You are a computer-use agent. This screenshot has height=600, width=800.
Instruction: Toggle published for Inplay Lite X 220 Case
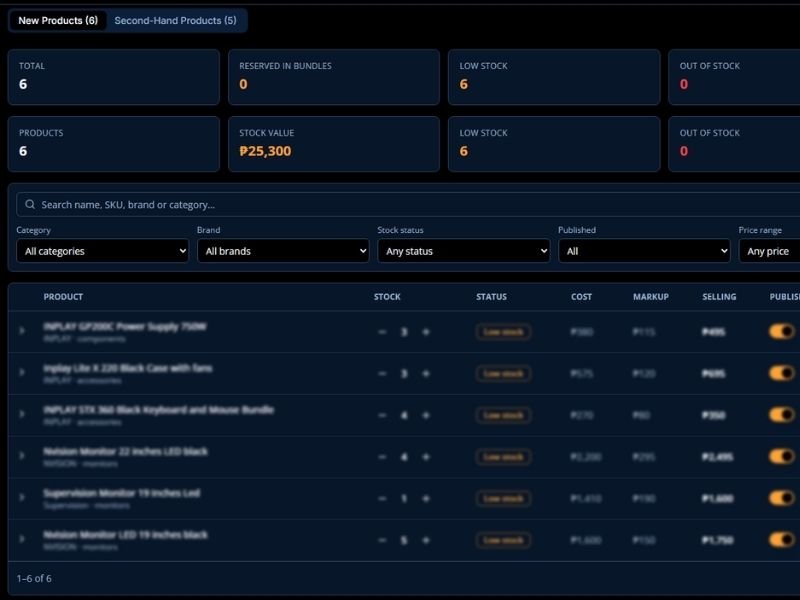point(782,373)
